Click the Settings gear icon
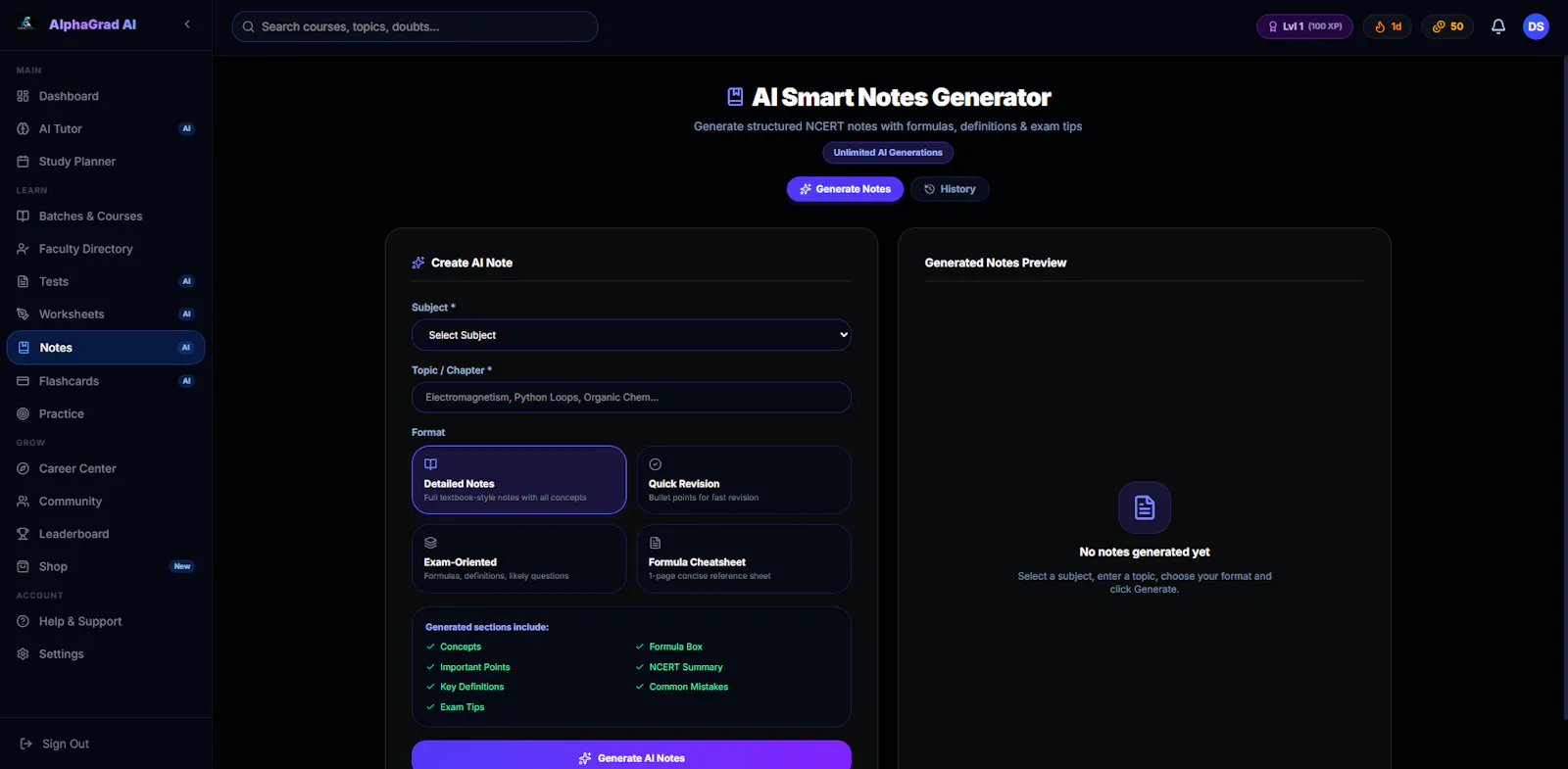This screenshot has width=1568, height=769. pyautogui.click(x=23, y=654)
